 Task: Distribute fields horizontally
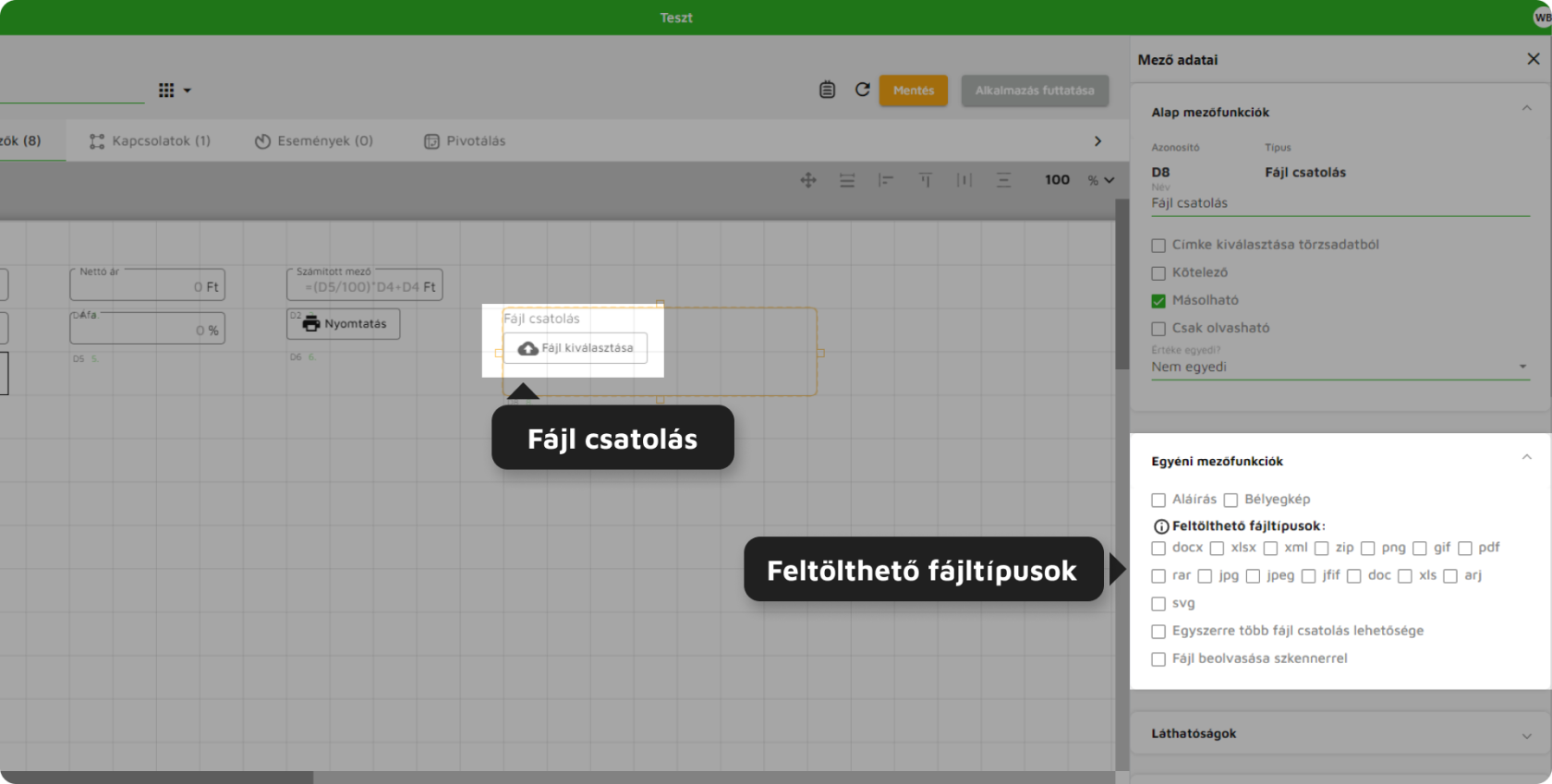[x=964, y=180]
